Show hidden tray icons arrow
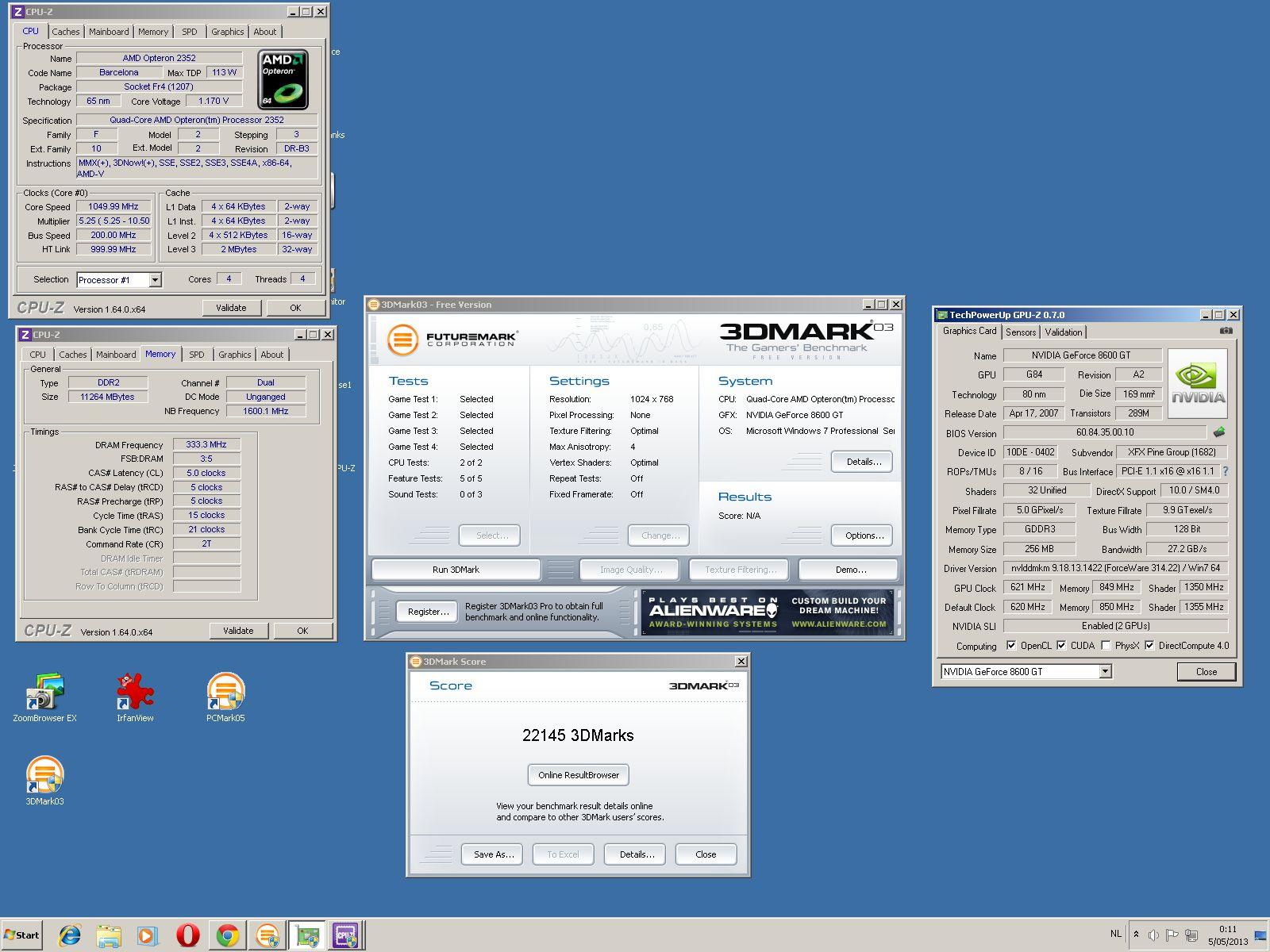1270x952 pixels. pyautogui.click(x=1136, y=935)
